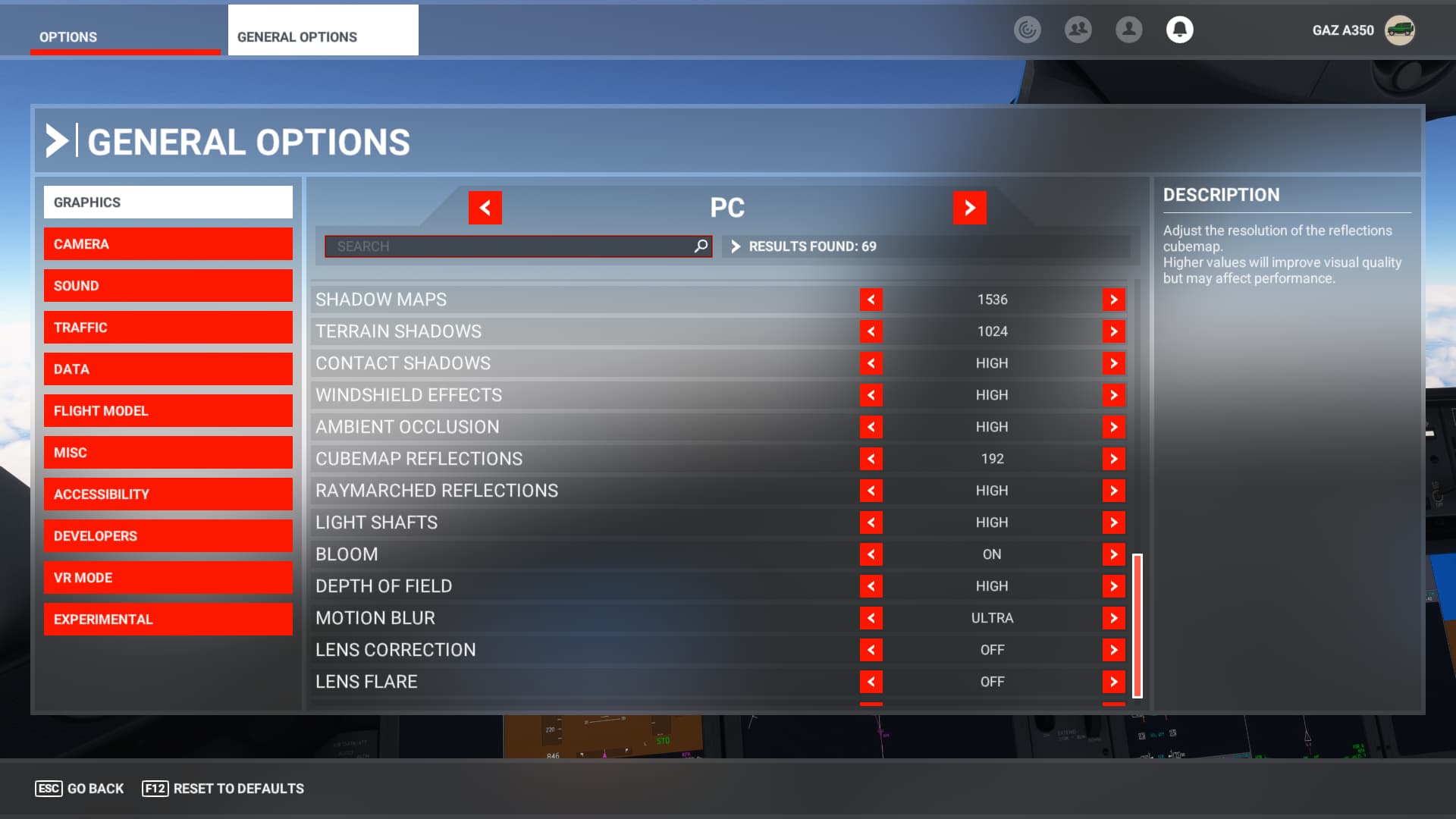
Task: Raise Contact Shadows setting
Action: [x=1113, y=363]
